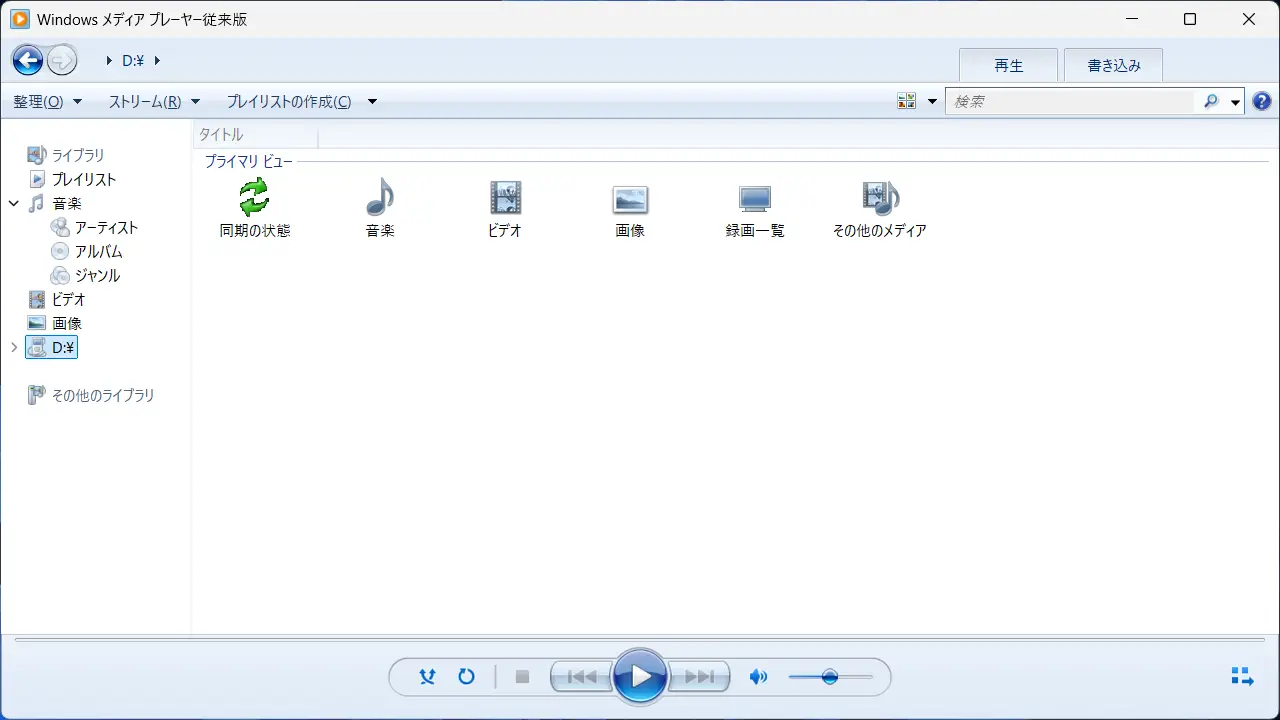Click the Play button
Viewport: 1280px width, 720px height.
640,676
